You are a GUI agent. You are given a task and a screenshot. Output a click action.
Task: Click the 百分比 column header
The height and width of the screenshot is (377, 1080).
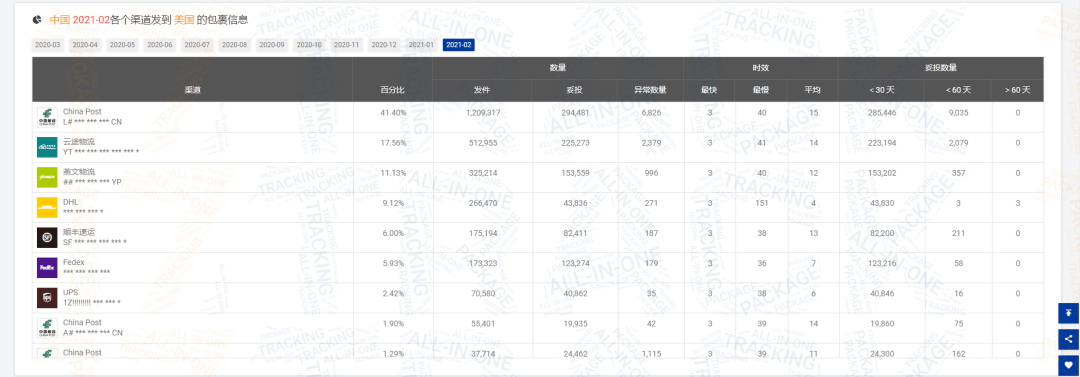[393, 90]
